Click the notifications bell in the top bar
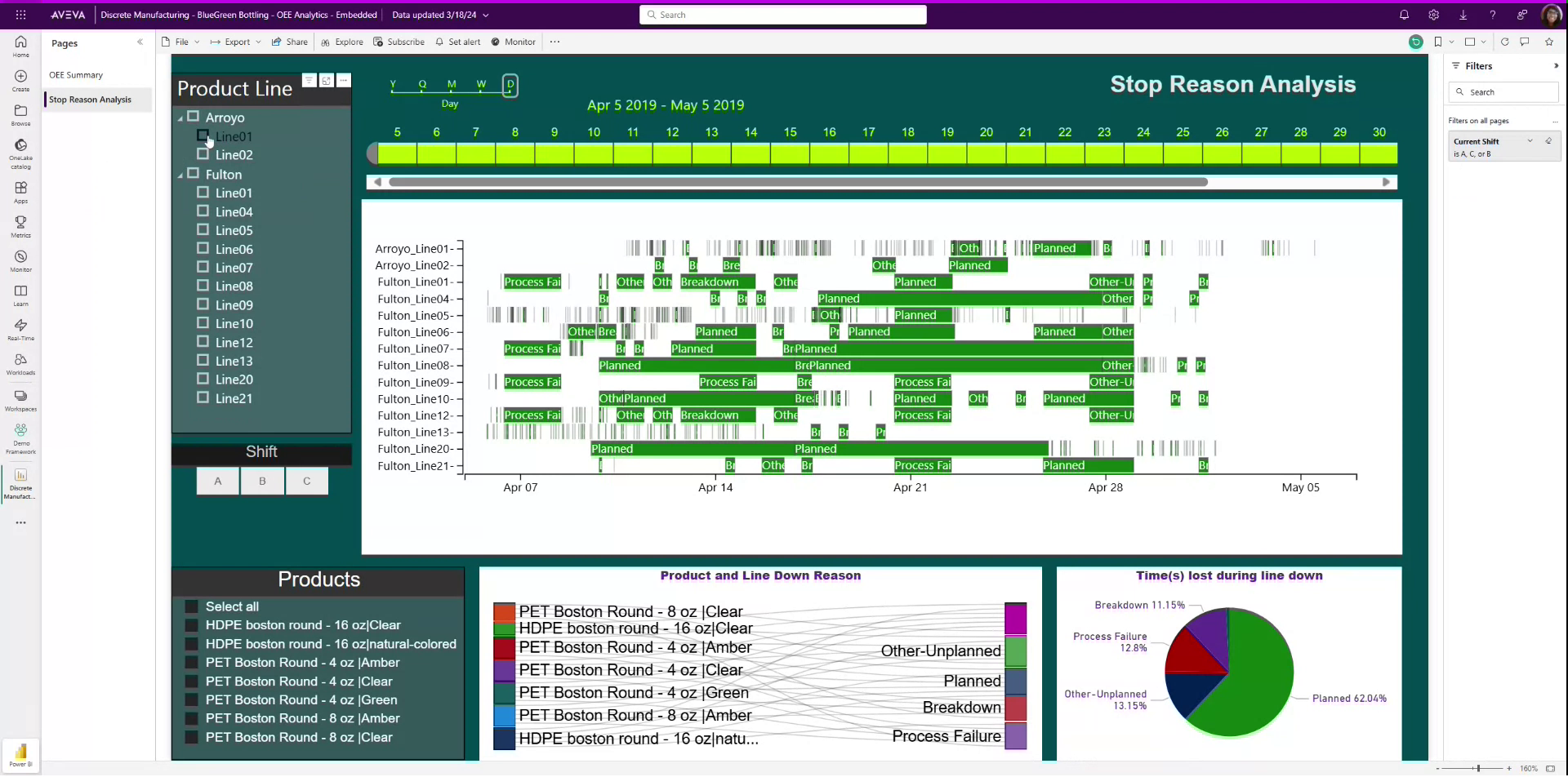The width and height of the screenshot is (1568, 777). pos(1404,15)
